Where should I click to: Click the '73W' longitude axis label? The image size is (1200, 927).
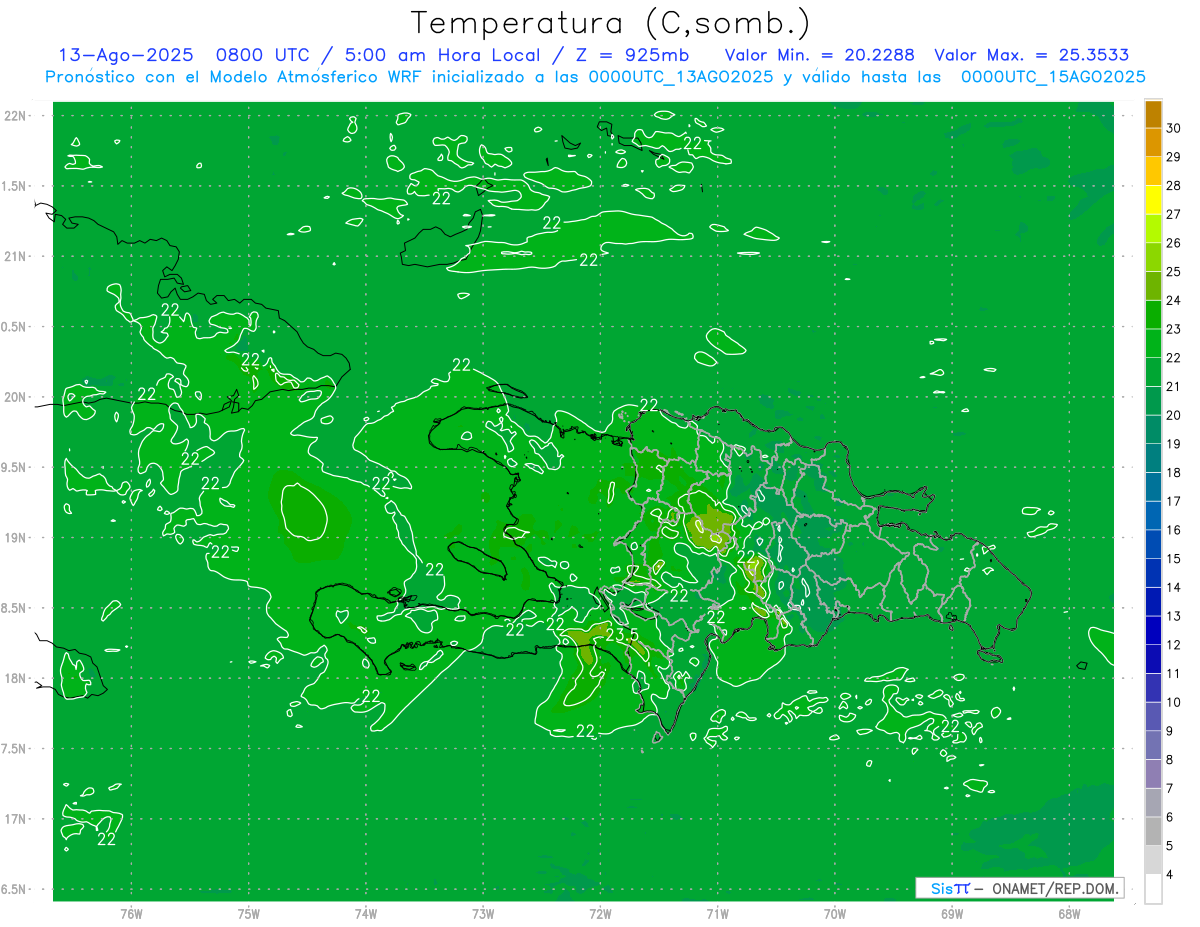coord(483,913)
